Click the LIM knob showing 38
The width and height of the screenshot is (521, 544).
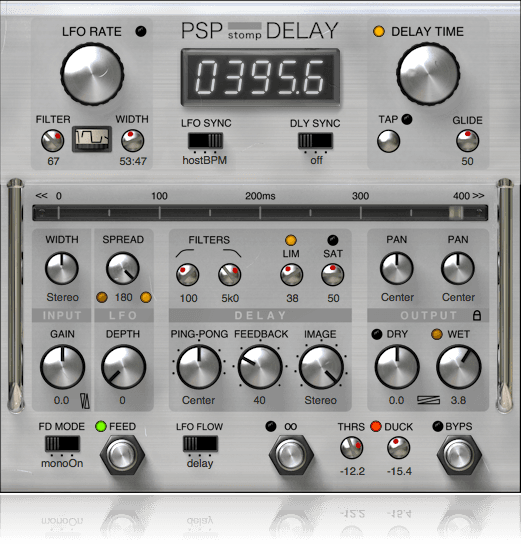coord(292,275)
